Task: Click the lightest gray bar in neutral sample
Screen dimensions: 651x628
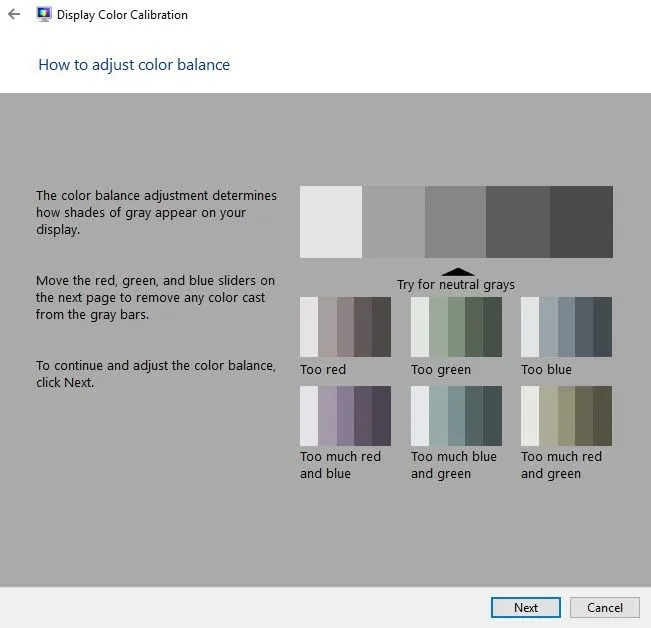Action: 331,222
